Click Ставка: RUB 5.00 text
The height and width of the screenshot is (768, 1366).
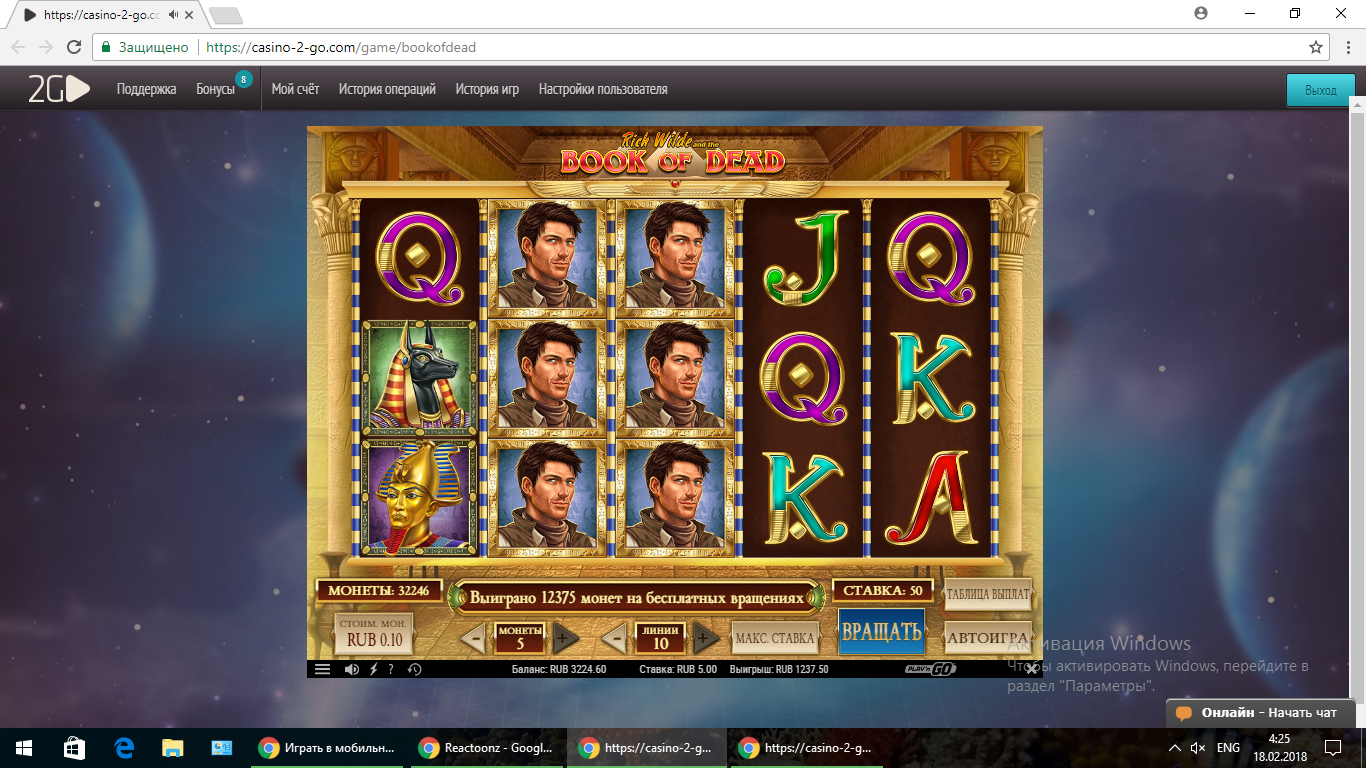(678, 669)
